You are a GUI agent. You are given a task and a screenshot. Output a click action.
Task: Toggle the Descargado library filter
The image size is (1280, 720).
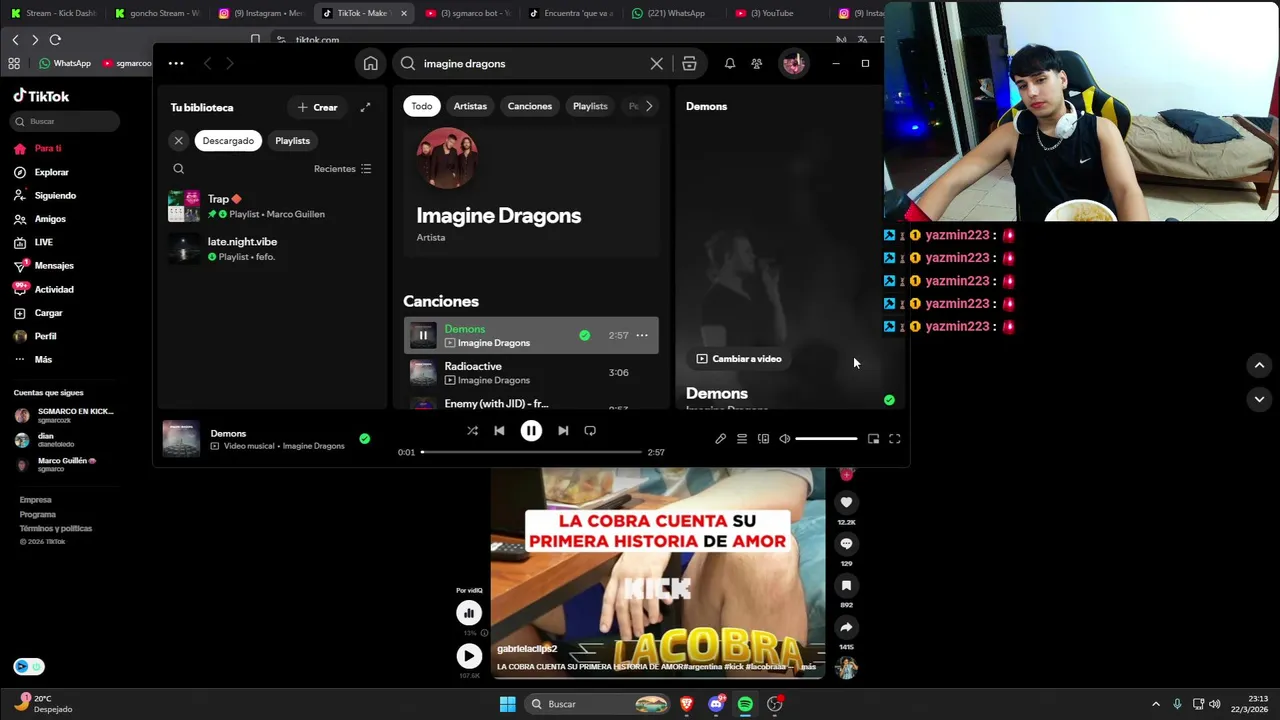228,141
